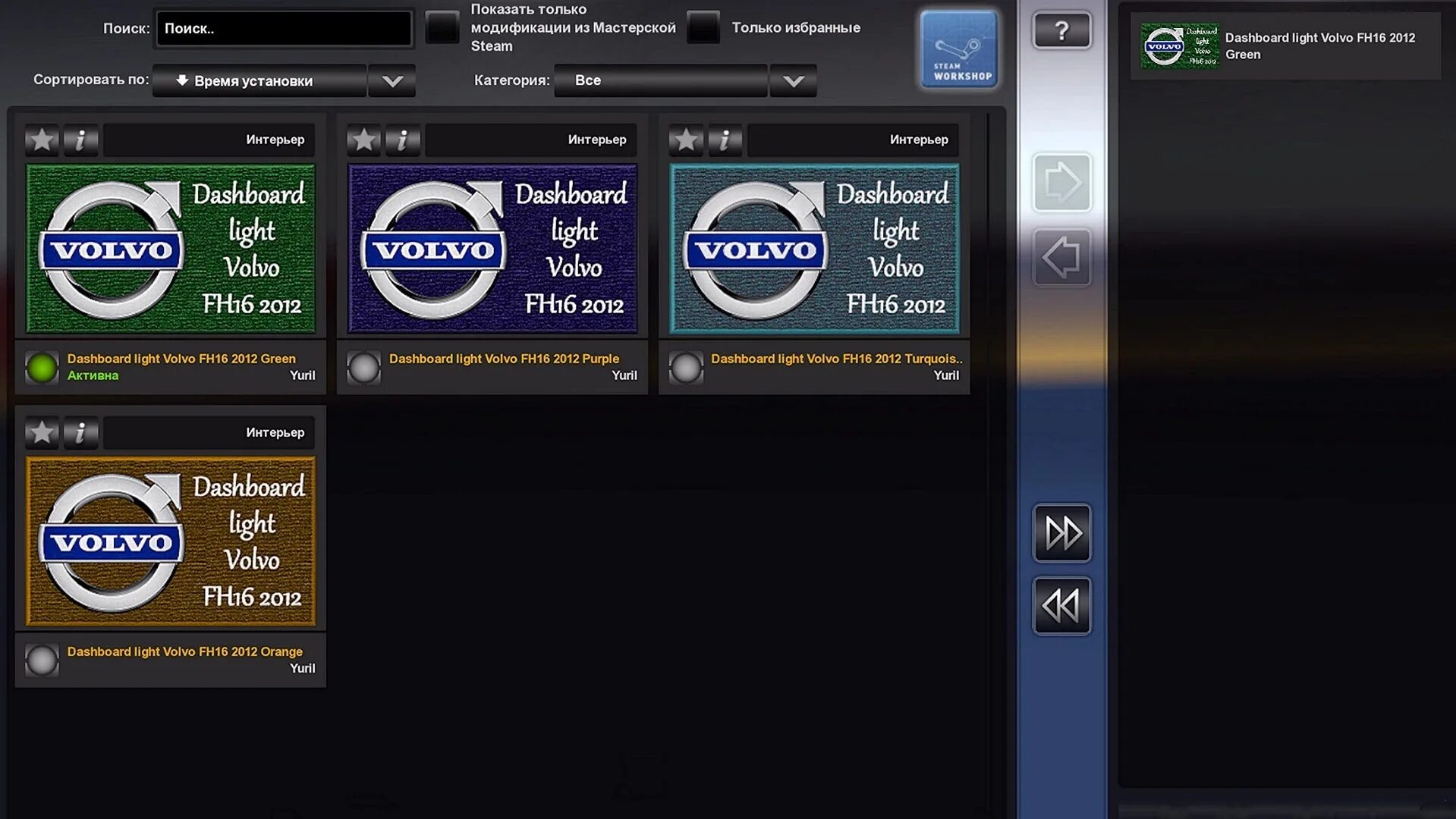Select active Green mod in right panel
This screenshot has height=819, width=1456.
(x=1285, y=46)
